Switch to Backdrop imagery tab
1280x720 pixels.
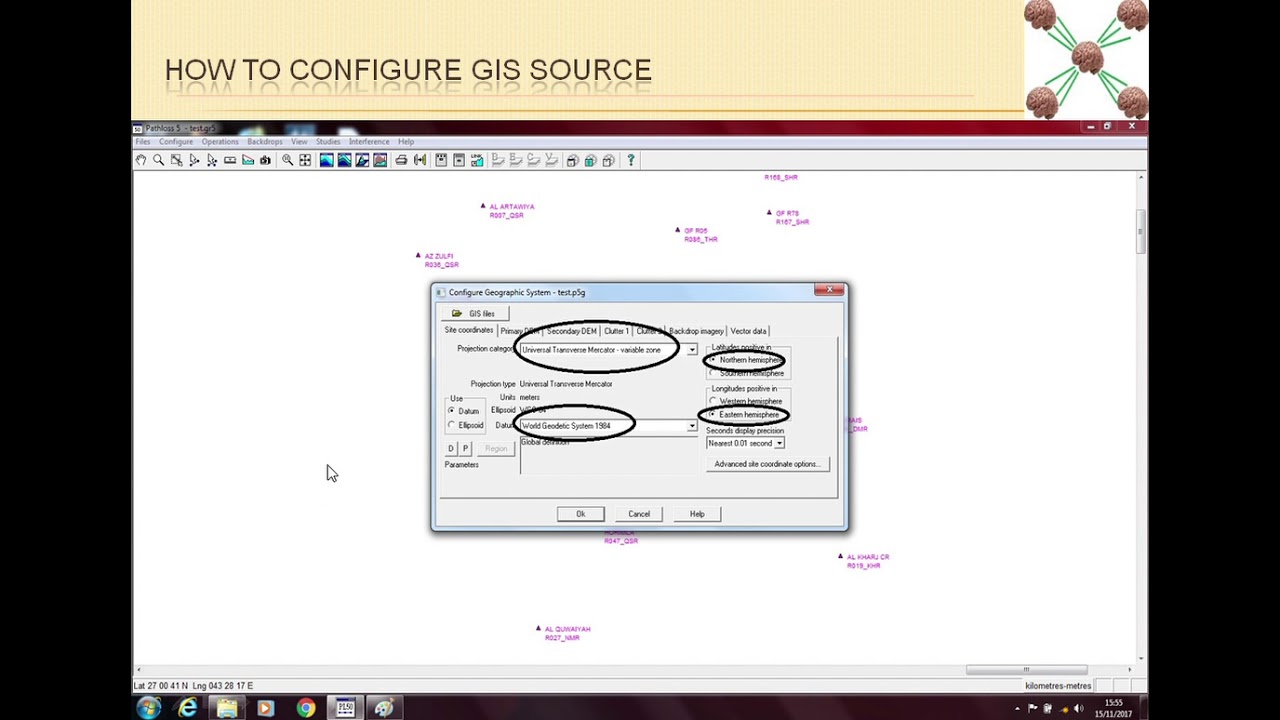pos(696,331)
